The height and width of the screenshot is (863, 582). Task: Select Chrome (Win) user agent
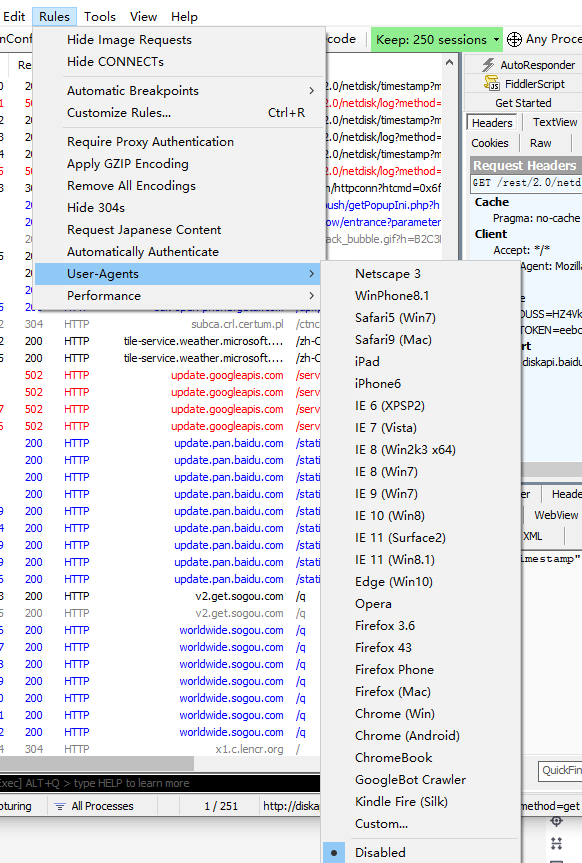pyautogui.click(x=395, y=714)
